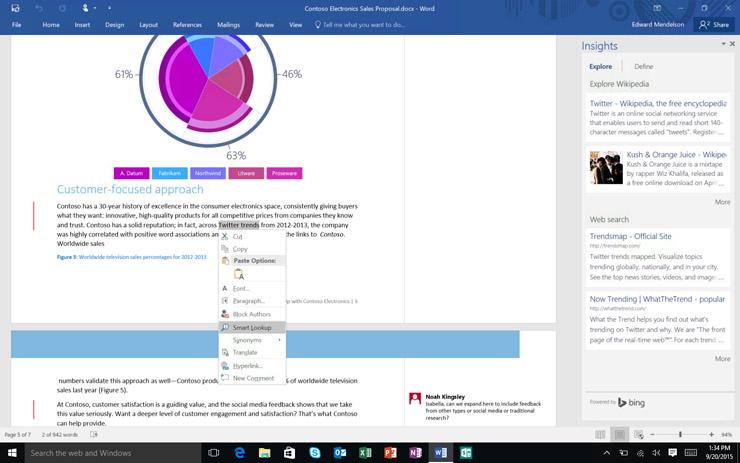Select the Define tab in Insights
740x463 pixels.
644,67
